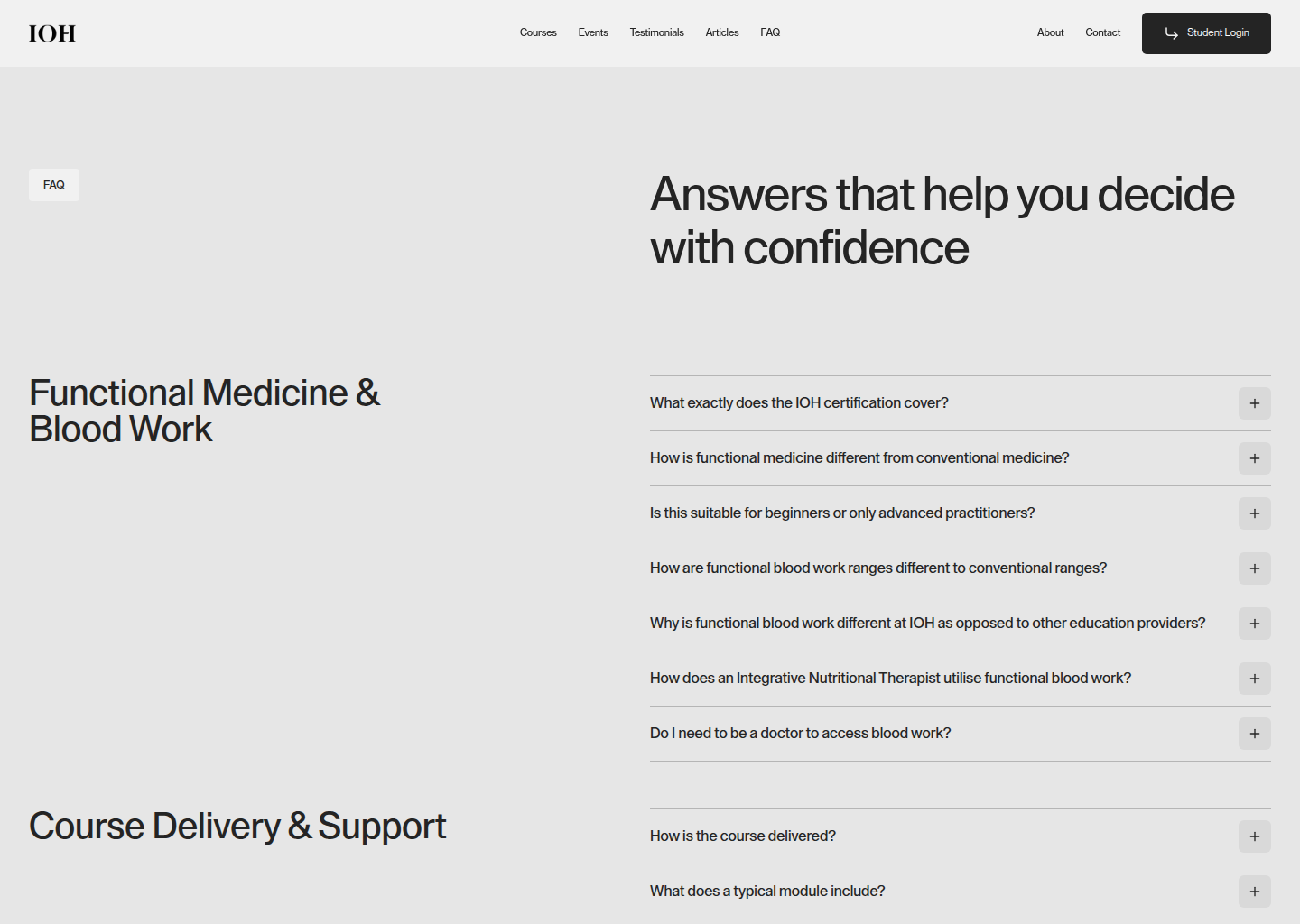Go to Testimonials page
This screenshot has height=924, width=1300.
[x=656, y=32]
